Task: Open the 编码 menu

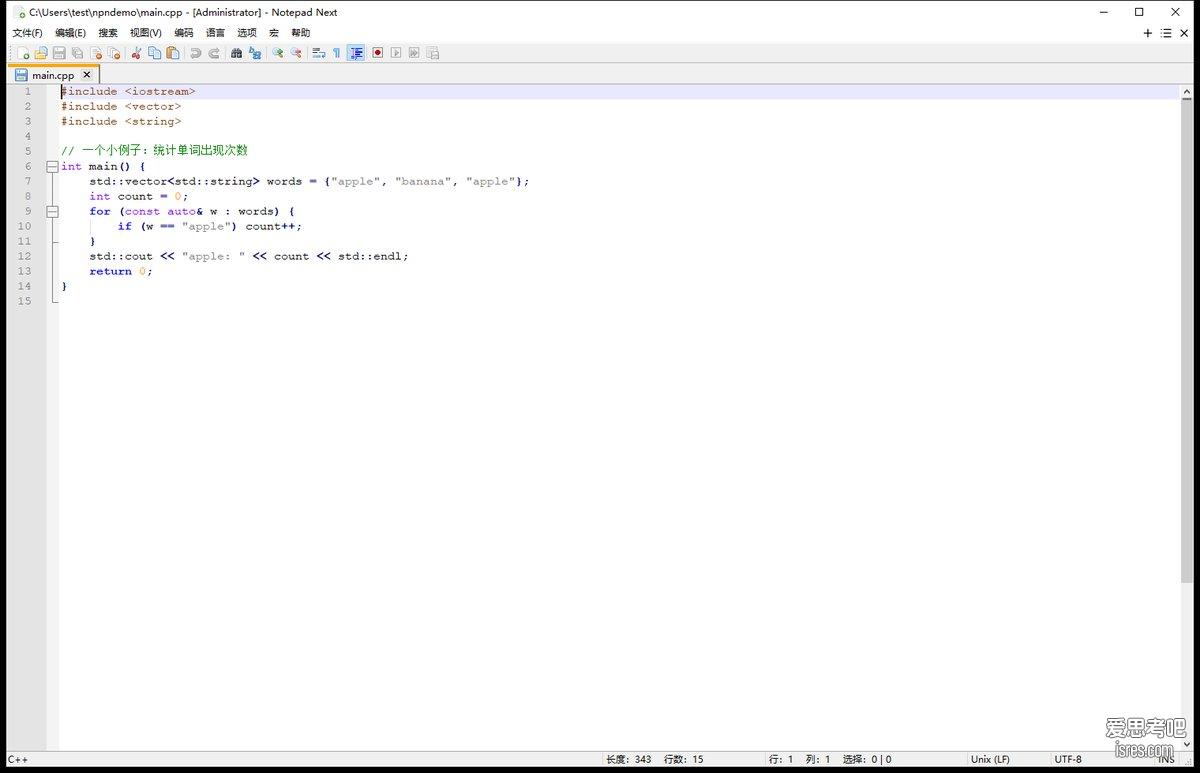Action: (x=184, y=33)
